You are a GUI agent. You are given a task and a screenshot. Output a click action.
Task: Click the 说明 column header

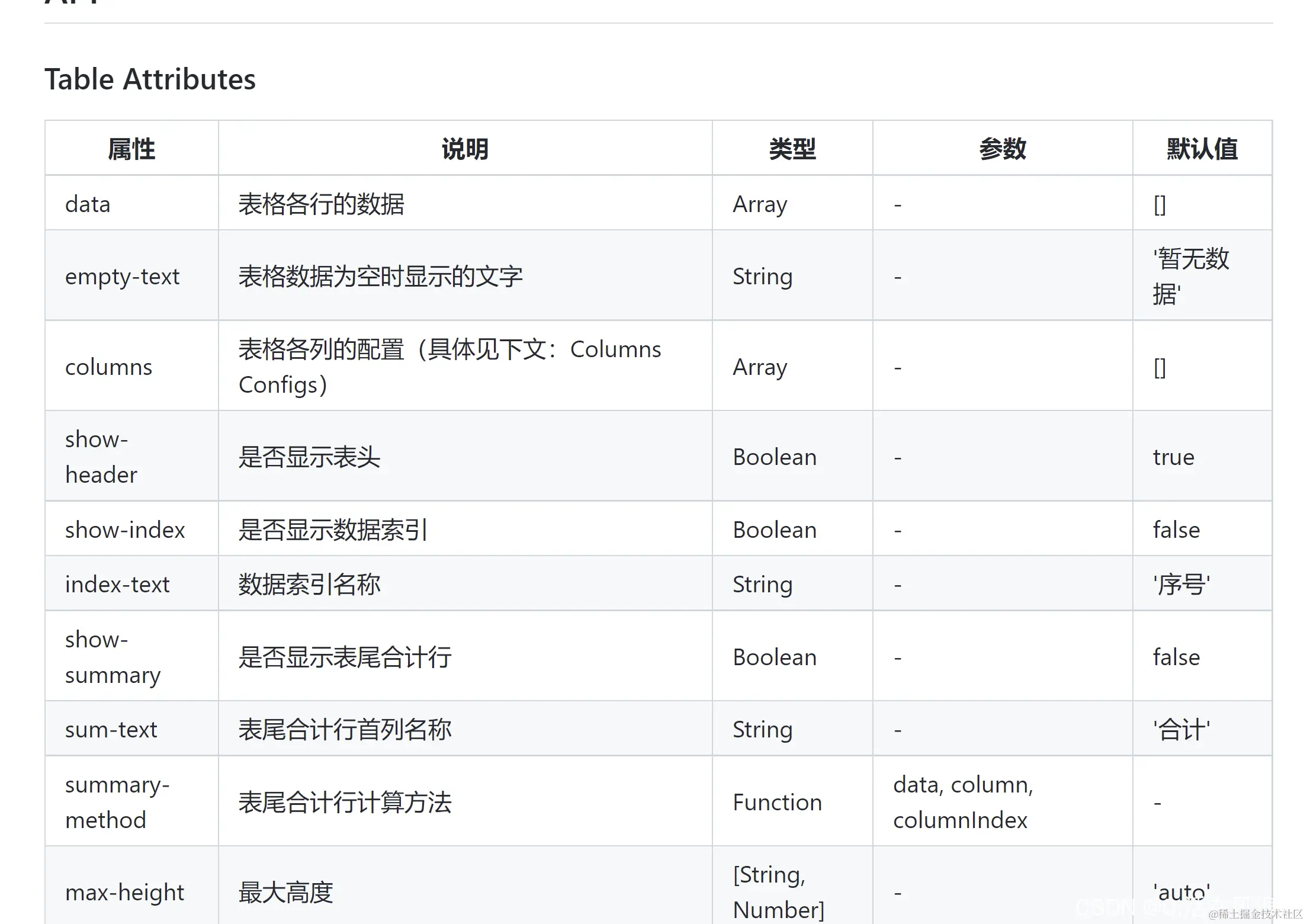click(x=465, y=149)
